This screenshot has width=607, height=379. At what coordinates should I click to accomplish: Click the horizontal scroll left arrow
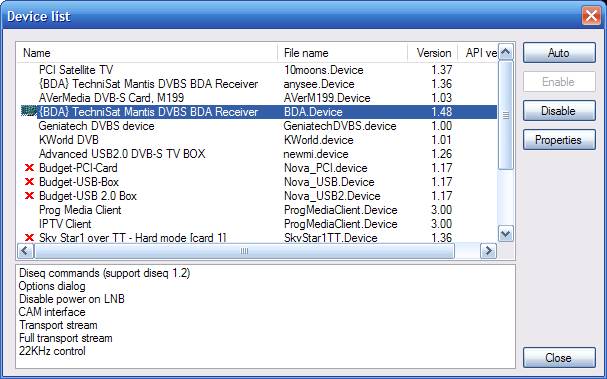(25, 251)
